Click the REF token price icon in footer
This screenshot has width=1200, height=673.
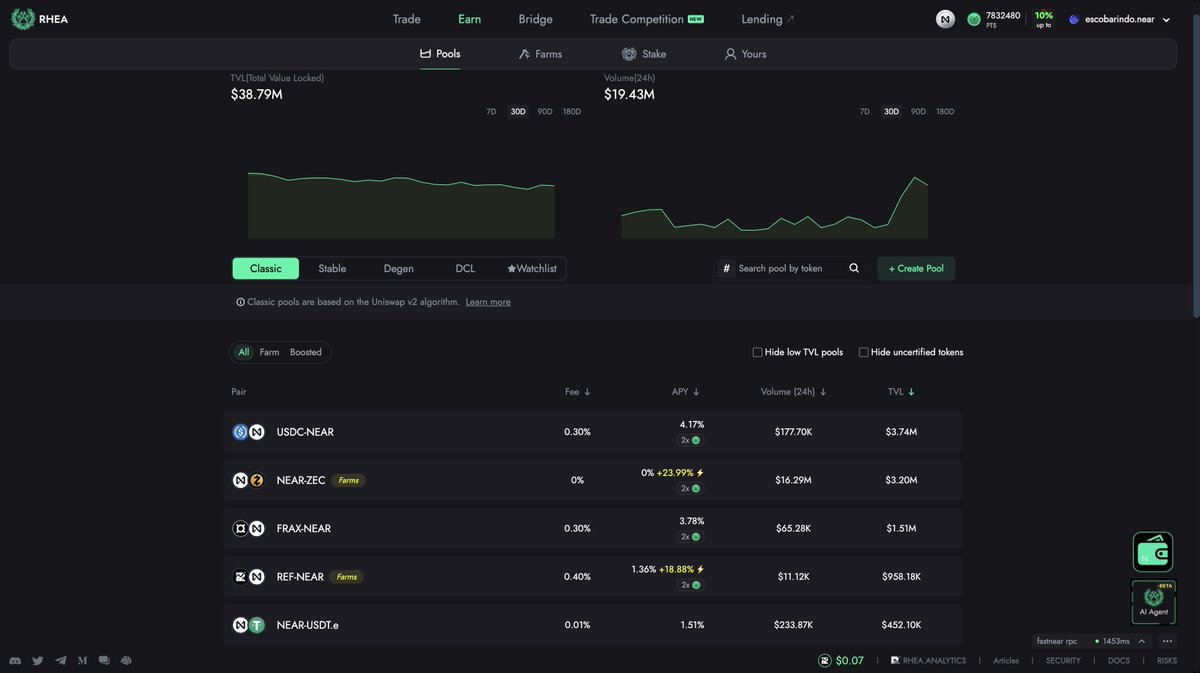tap(825, 661)
